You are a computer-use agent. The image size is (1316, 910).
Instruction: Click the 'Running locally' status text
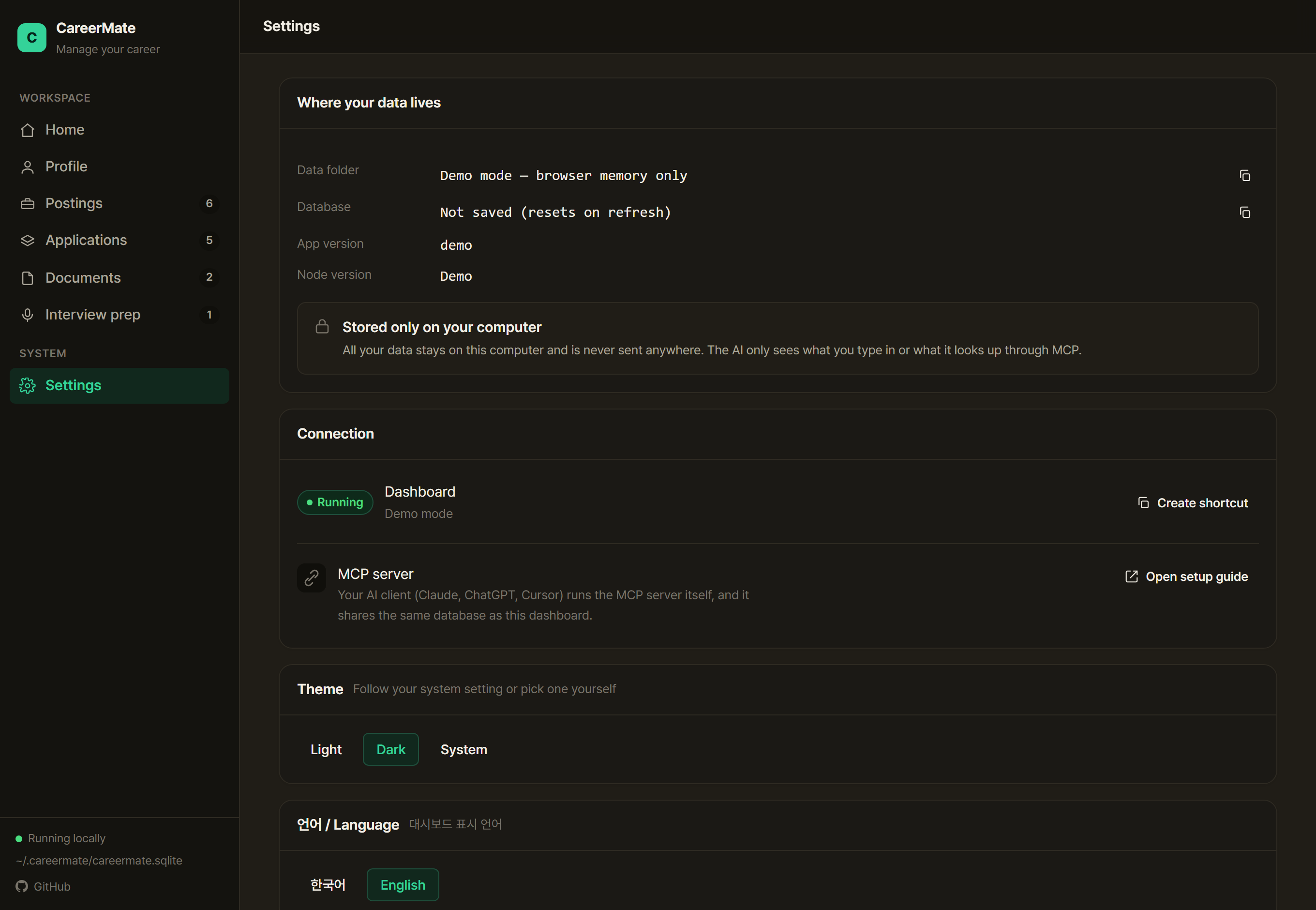tap(67, 838)
